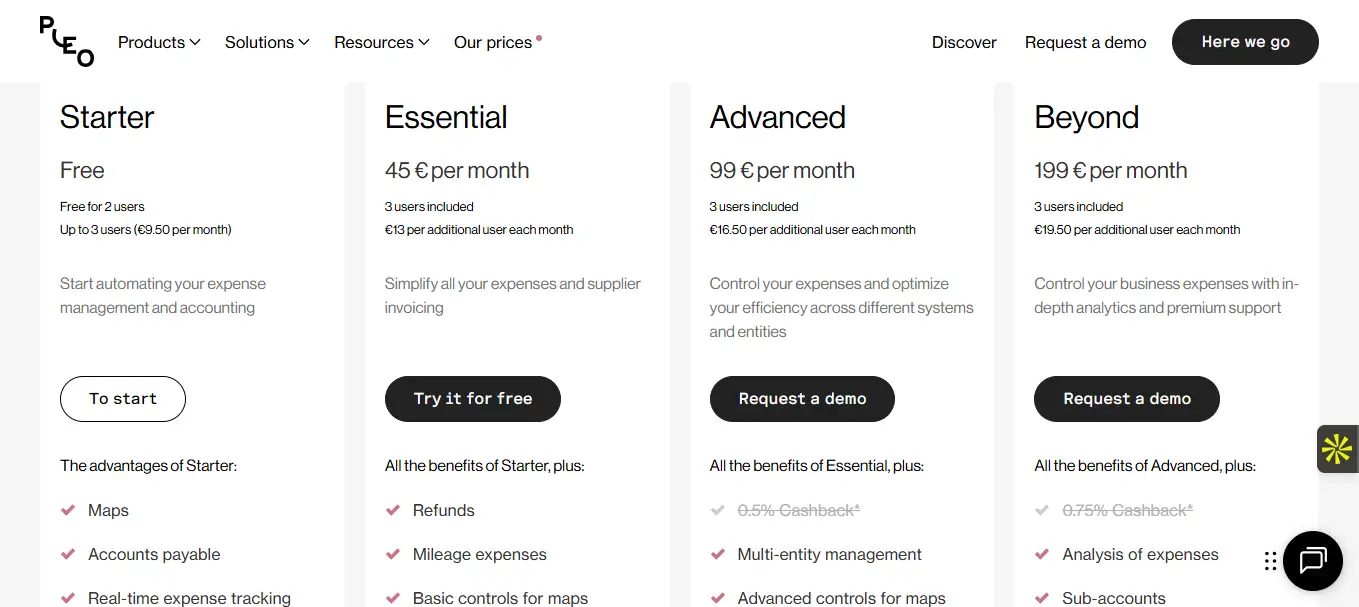Screen dimensions: 1359x607
Task: Expand the Solutions dropdown menu
Action: 267,42
